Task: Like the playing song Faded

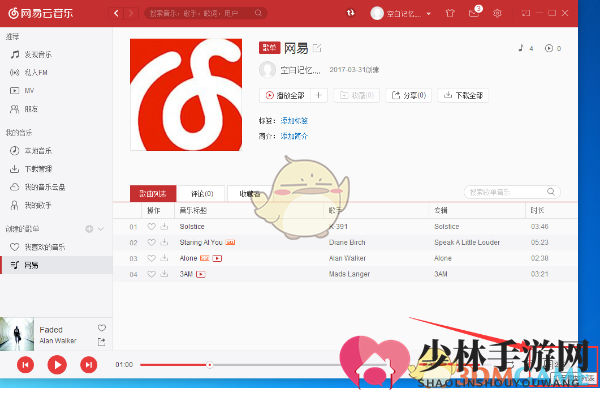Action: (102, 328)
